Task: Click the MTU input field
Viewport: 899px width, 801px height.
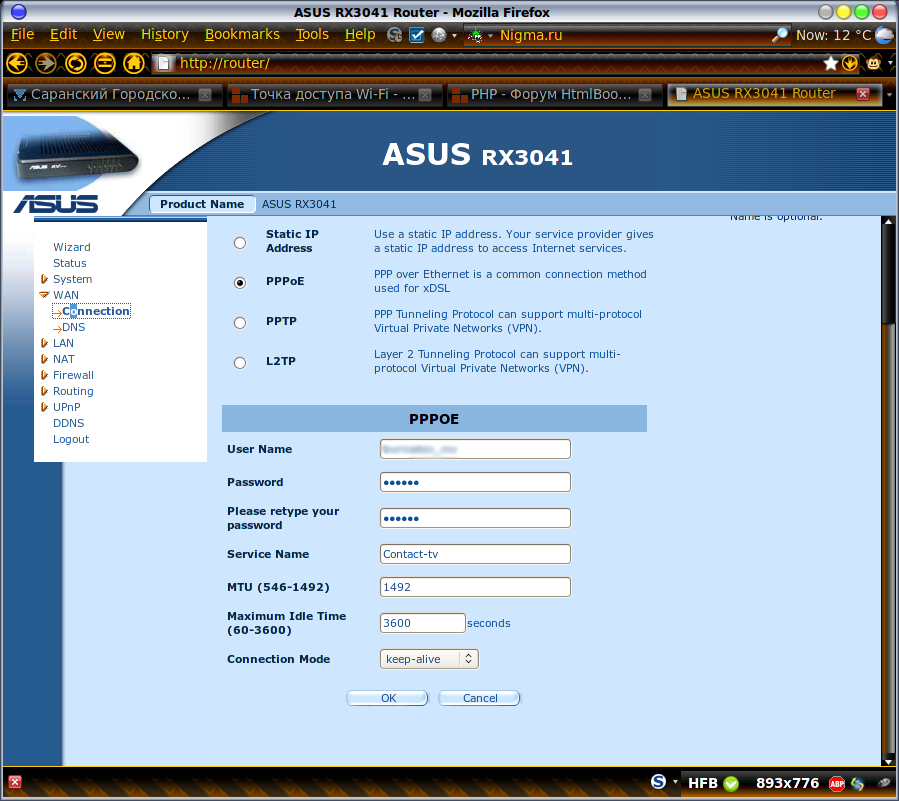Action: click(x=475, y=587)
